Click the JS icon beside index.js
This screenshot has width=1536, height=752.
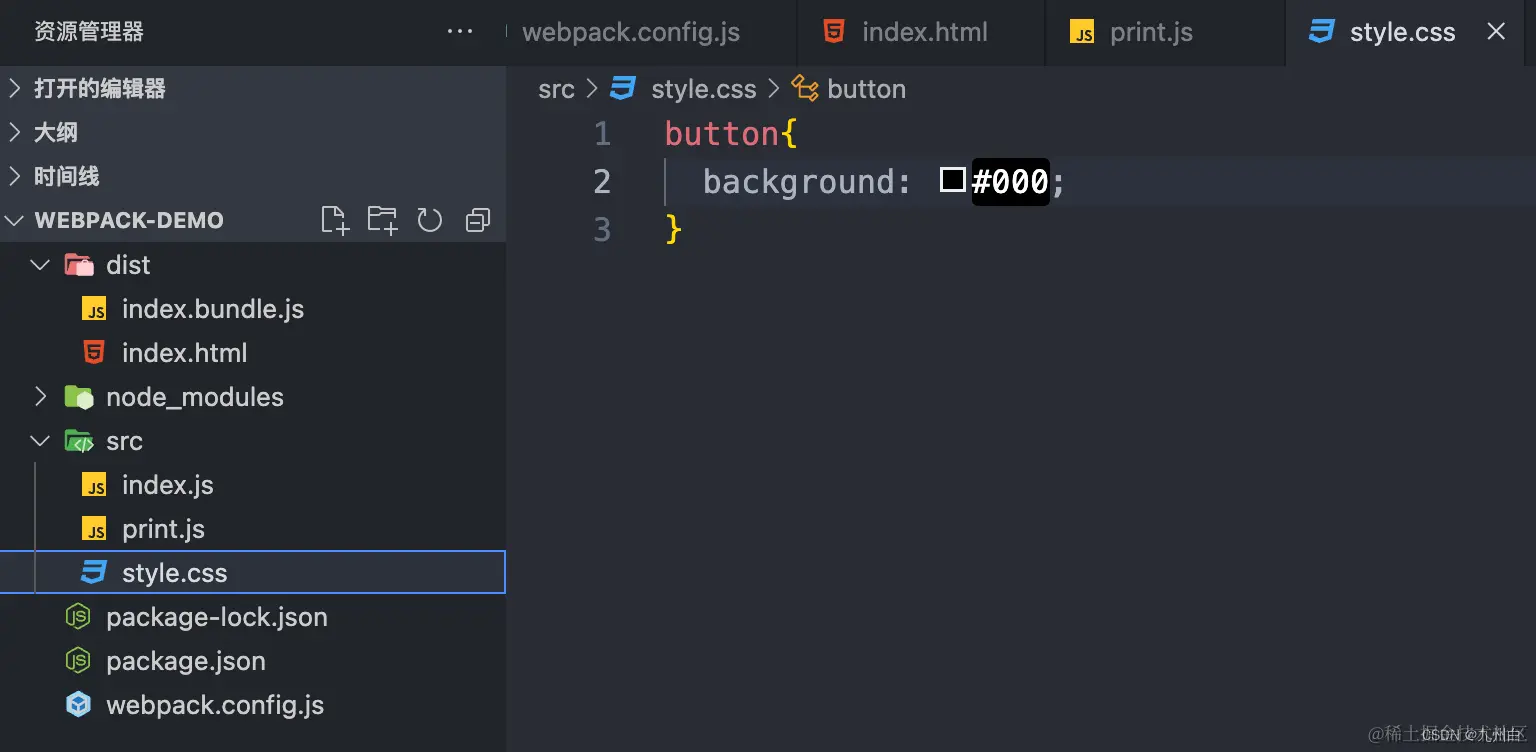94,485
